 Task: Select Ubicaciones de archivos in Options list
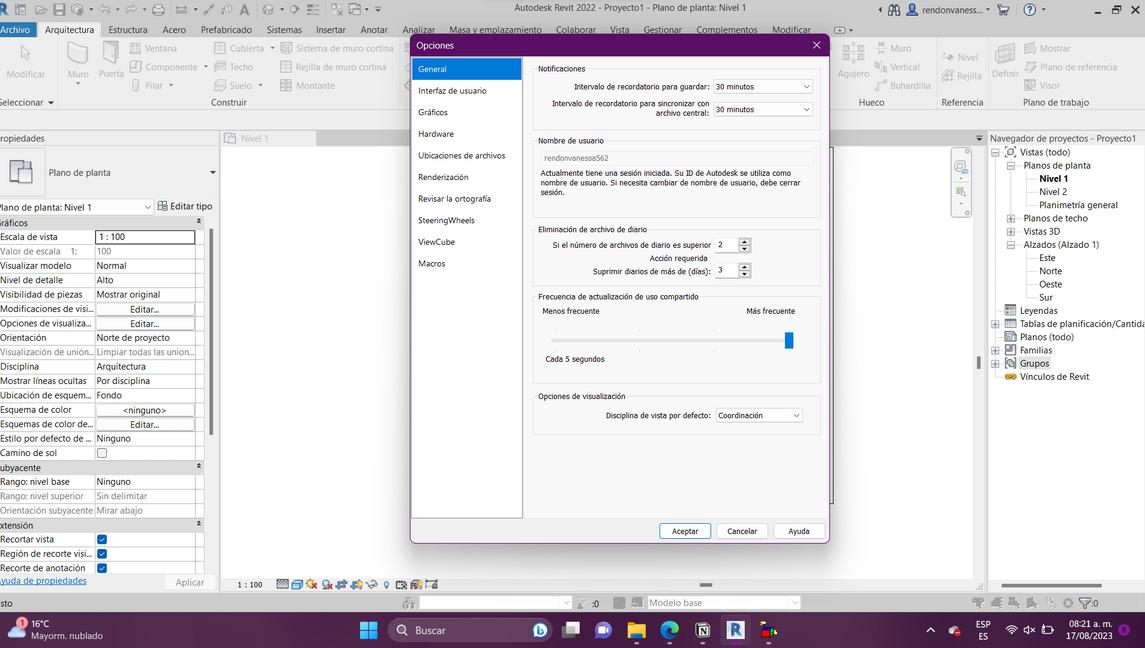pos(462,156)
